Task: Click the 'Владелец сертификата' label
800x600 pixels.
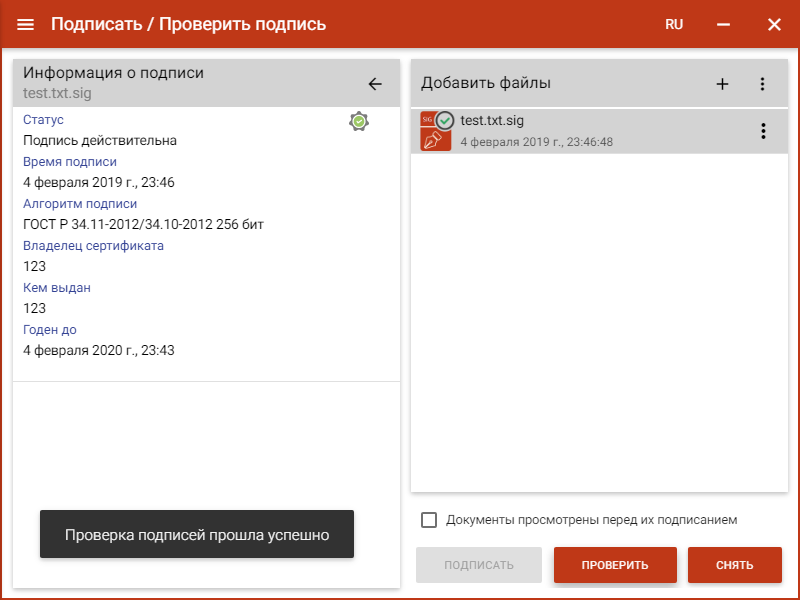Action: coord(93,245)
